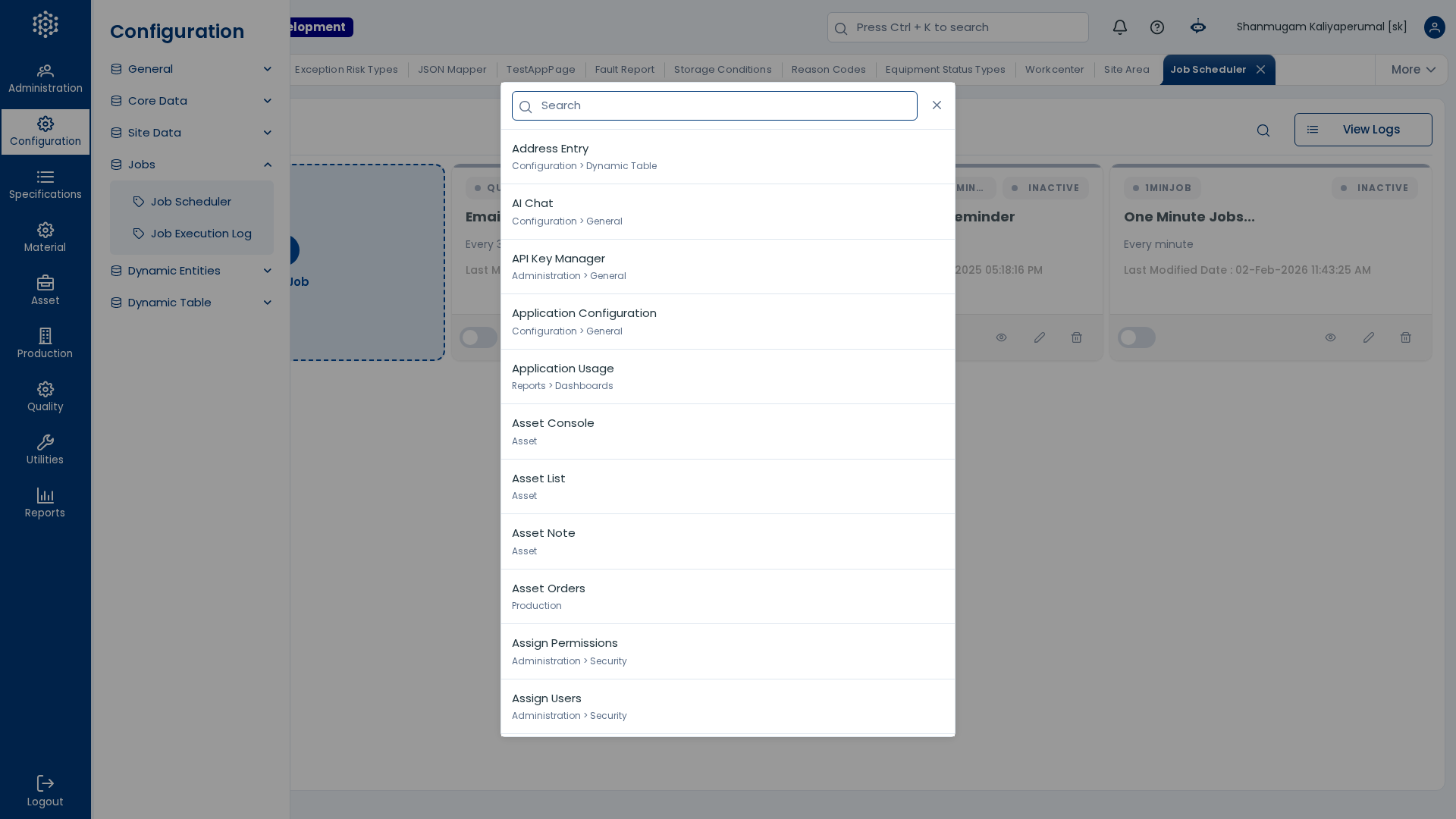Click the Logout icon
The height and width of the screenshot is (819, 1456).
coord(45,783)
